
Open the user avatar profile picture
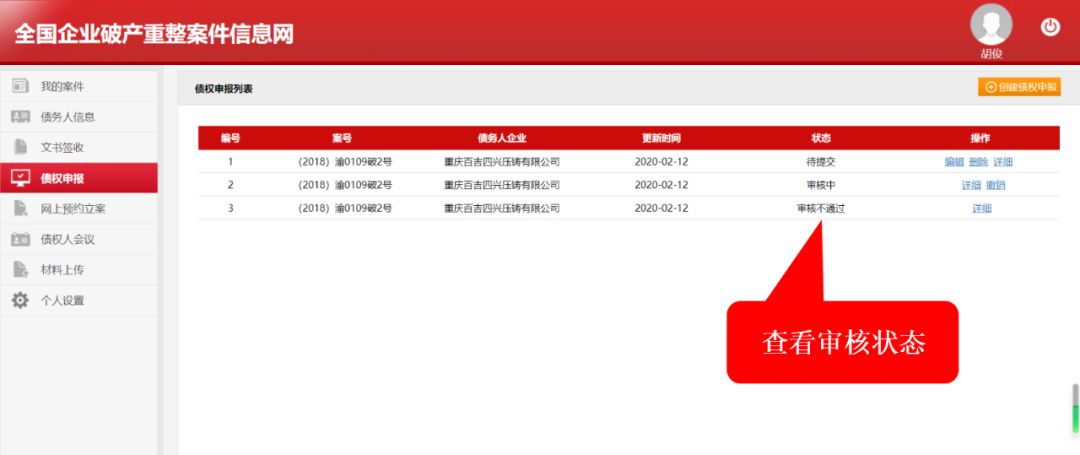click(x=991, y=25)
